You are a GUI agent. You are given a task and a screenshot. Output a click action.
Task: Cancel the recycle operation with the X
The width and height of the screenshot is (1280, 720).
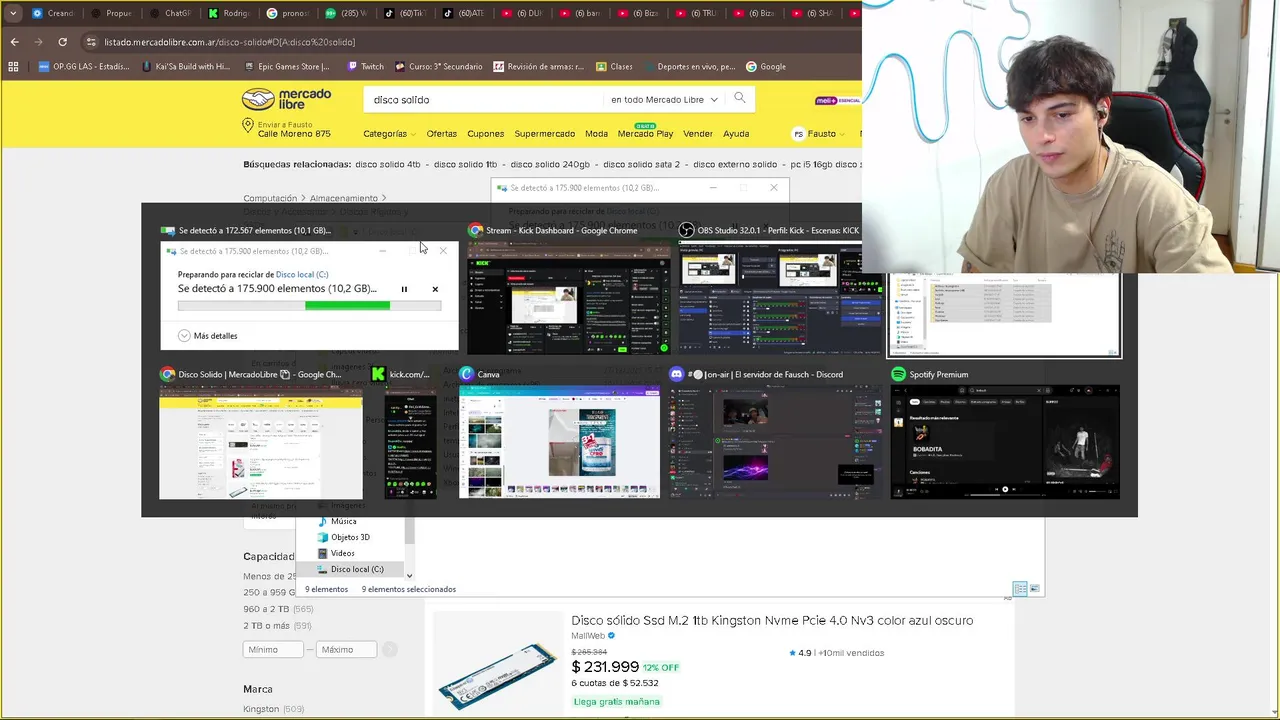(435, 289)
